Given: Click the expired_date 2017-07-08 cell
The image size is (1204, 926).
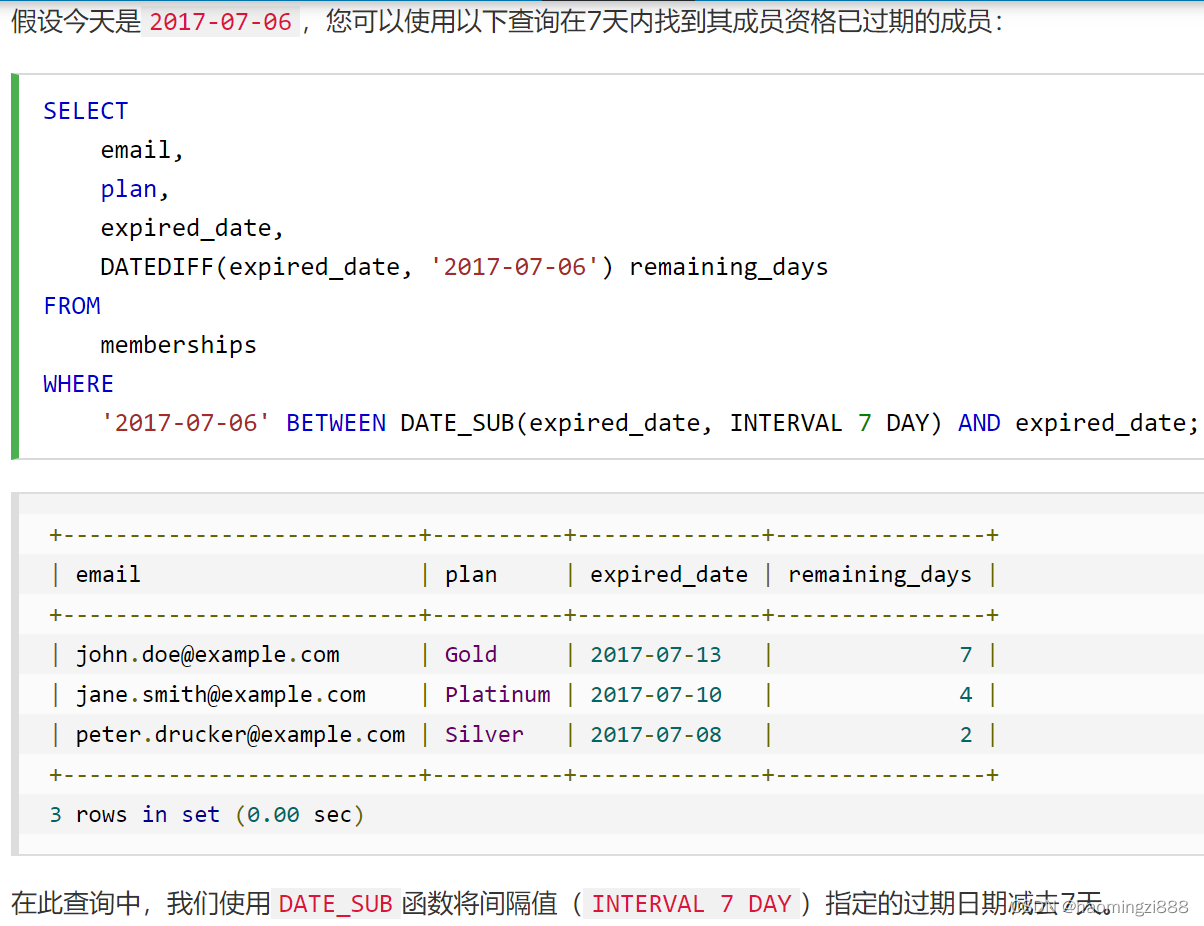Looking at the screenshot, I should coord(656,734).
